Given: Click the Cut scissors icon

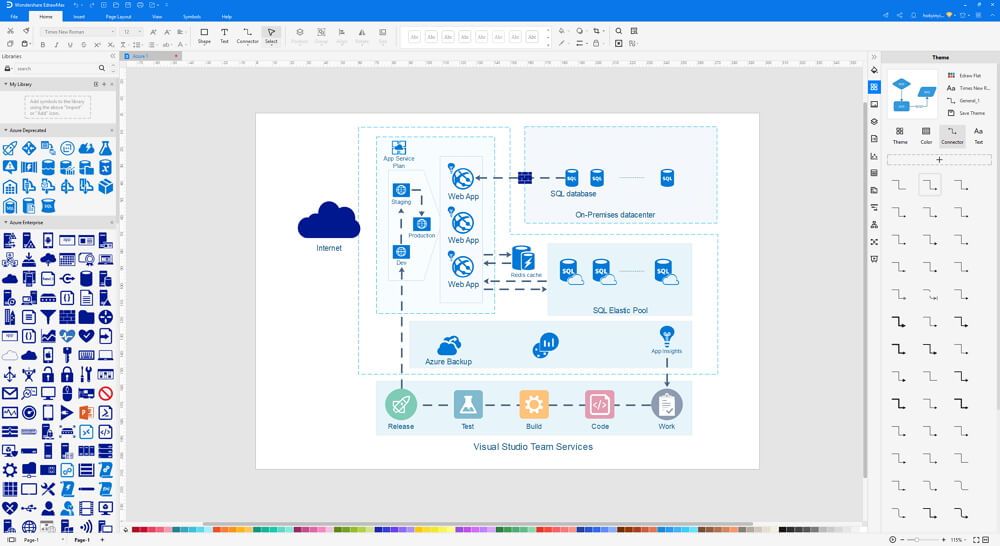Looking at the screenshot, I should [x=10, y=31].
